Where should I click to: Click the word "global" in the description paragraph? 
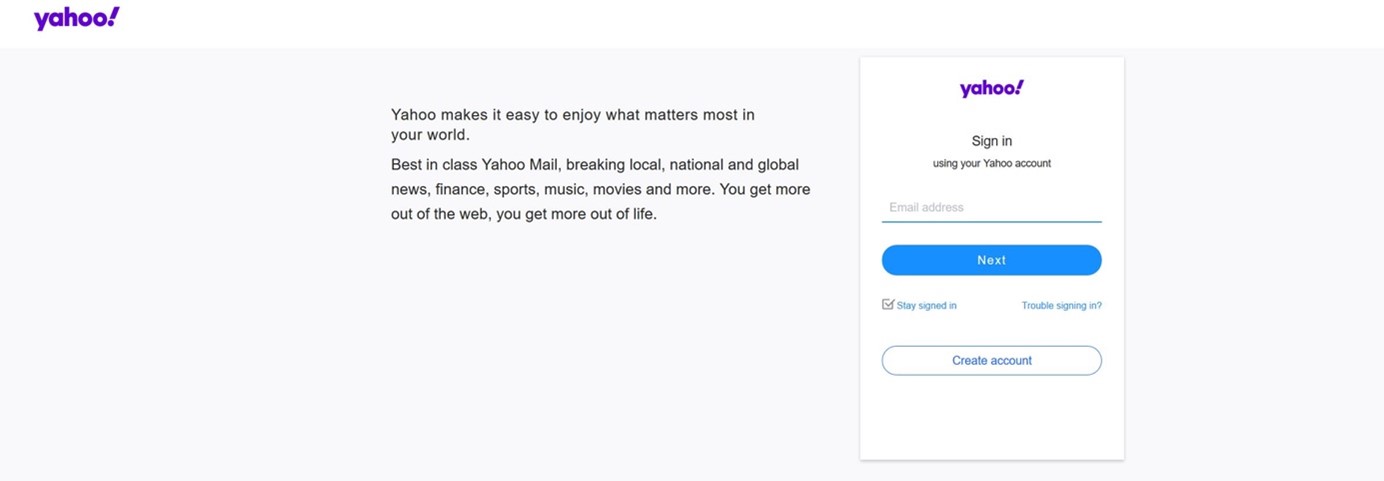[778, 165]
